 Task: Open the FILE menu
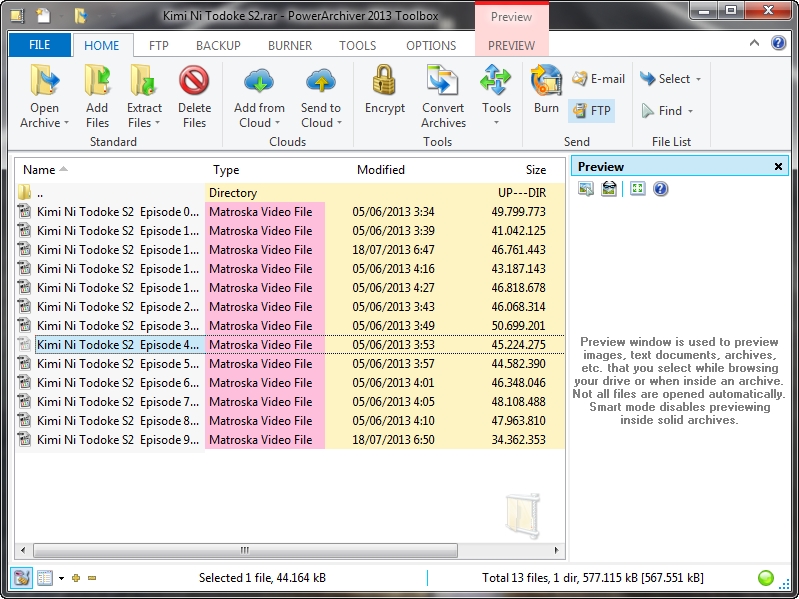coord(40,45)
